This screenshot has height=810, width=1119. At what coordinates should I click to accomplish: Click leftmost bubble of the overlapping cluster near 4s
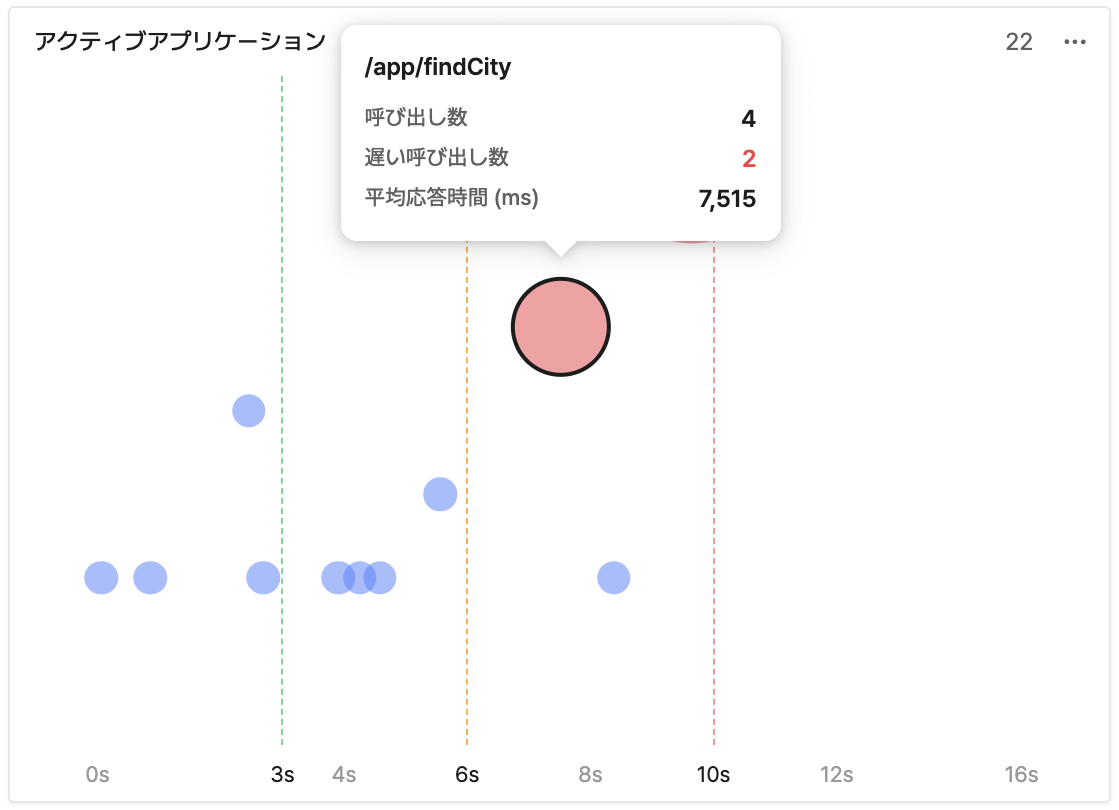coord(335,578)
